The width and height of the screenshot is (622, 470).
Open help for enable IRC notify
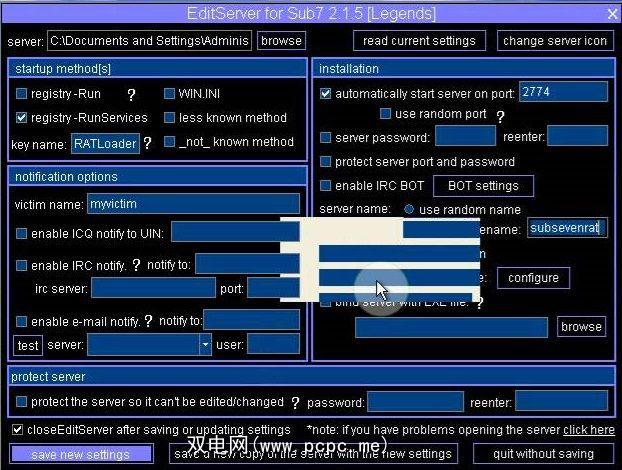pyautogui.click(x=136, y=265)
